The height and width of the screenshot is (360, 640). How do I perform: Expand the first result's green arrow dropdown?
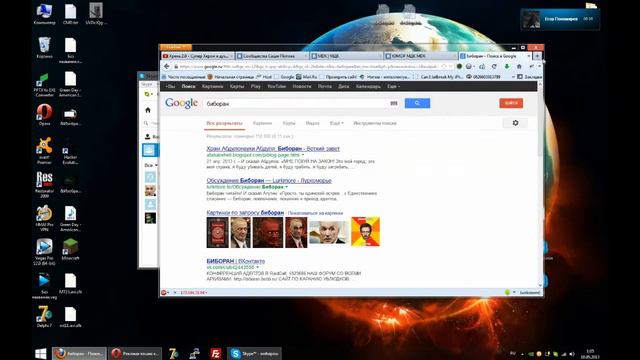303,155
